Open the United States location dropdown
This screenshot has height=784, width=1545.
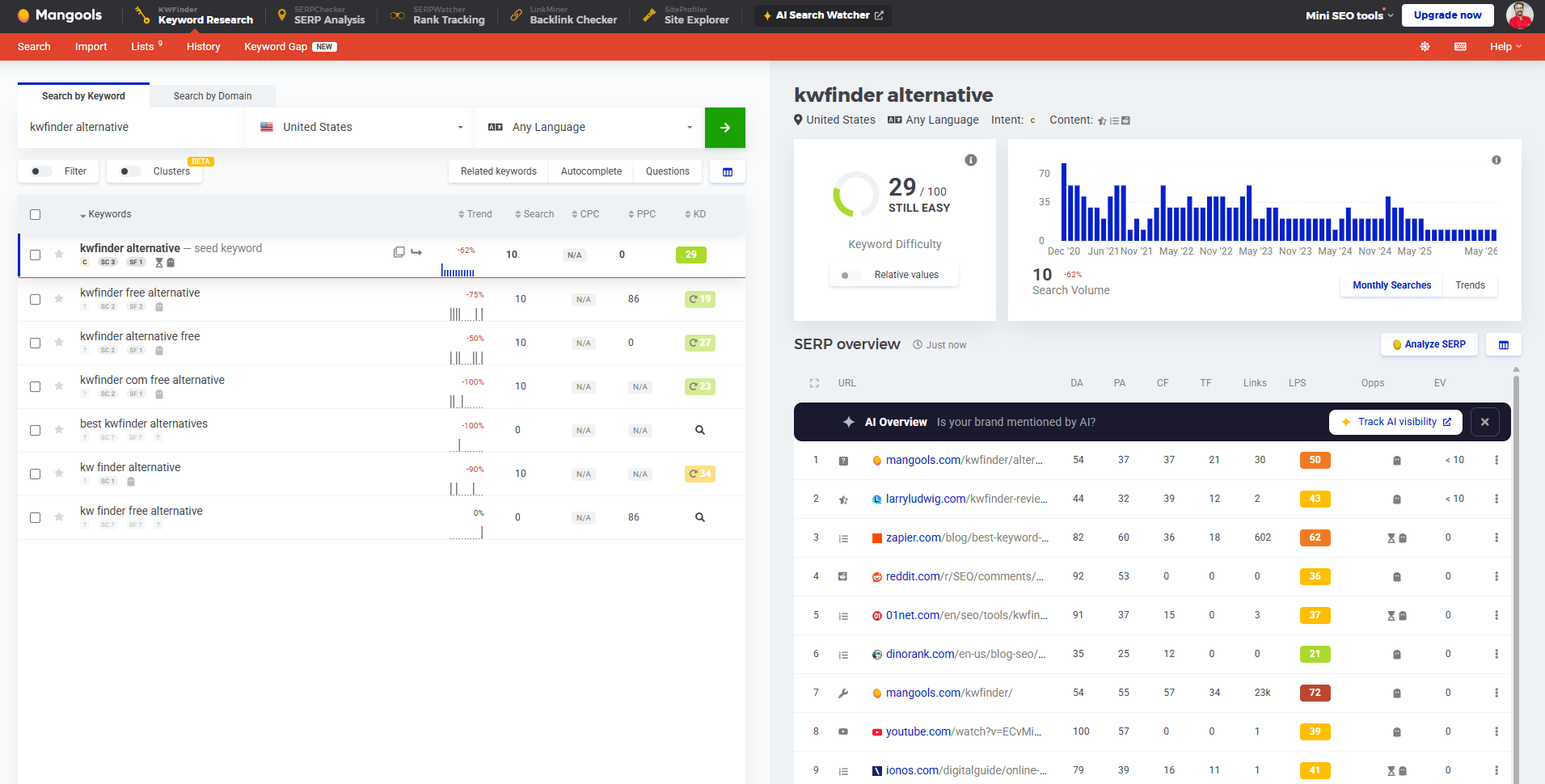click(361, 128)
